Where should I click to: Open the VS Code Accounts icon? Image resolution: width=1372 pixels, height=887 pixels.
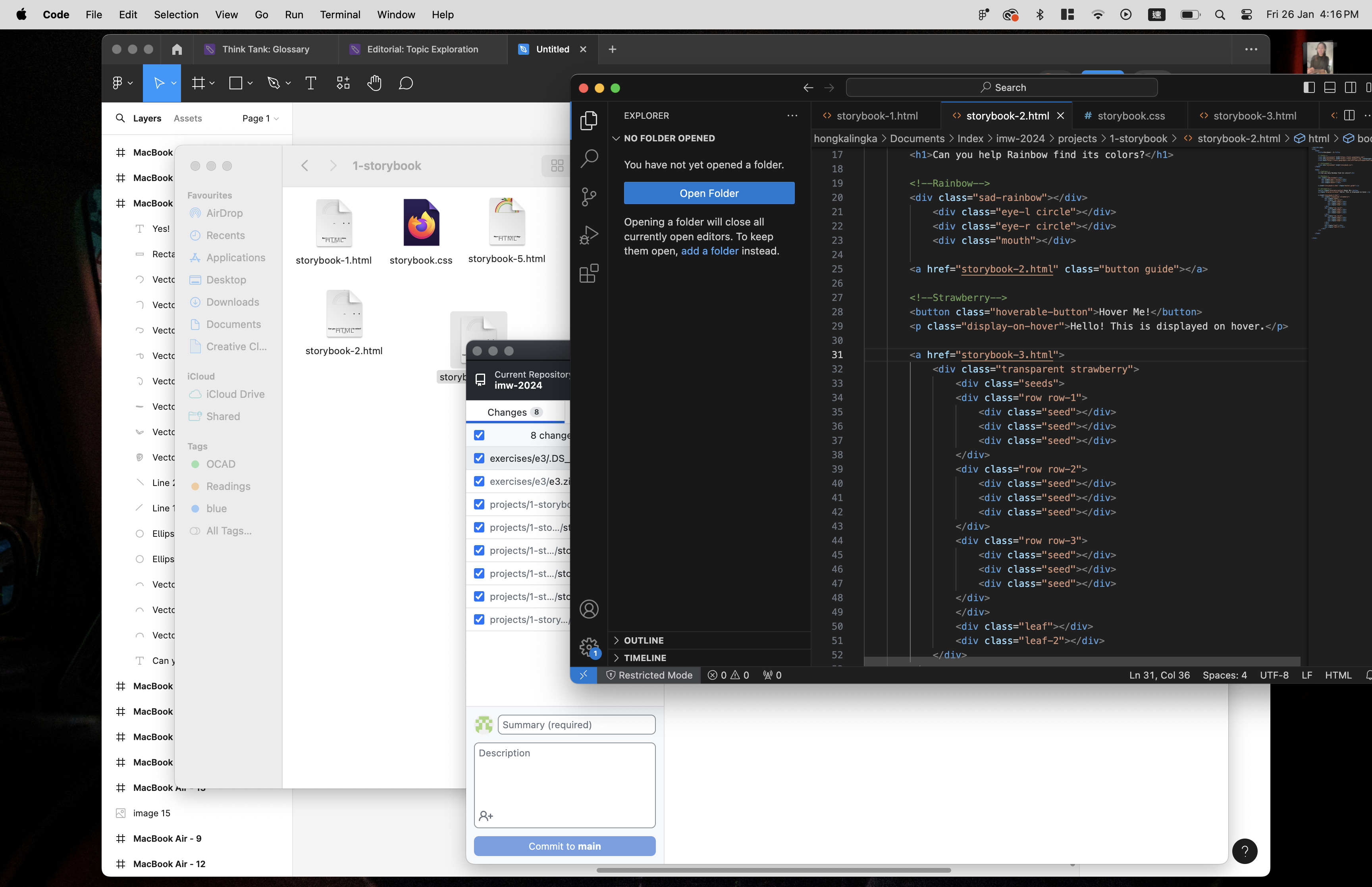click(588, 609)
